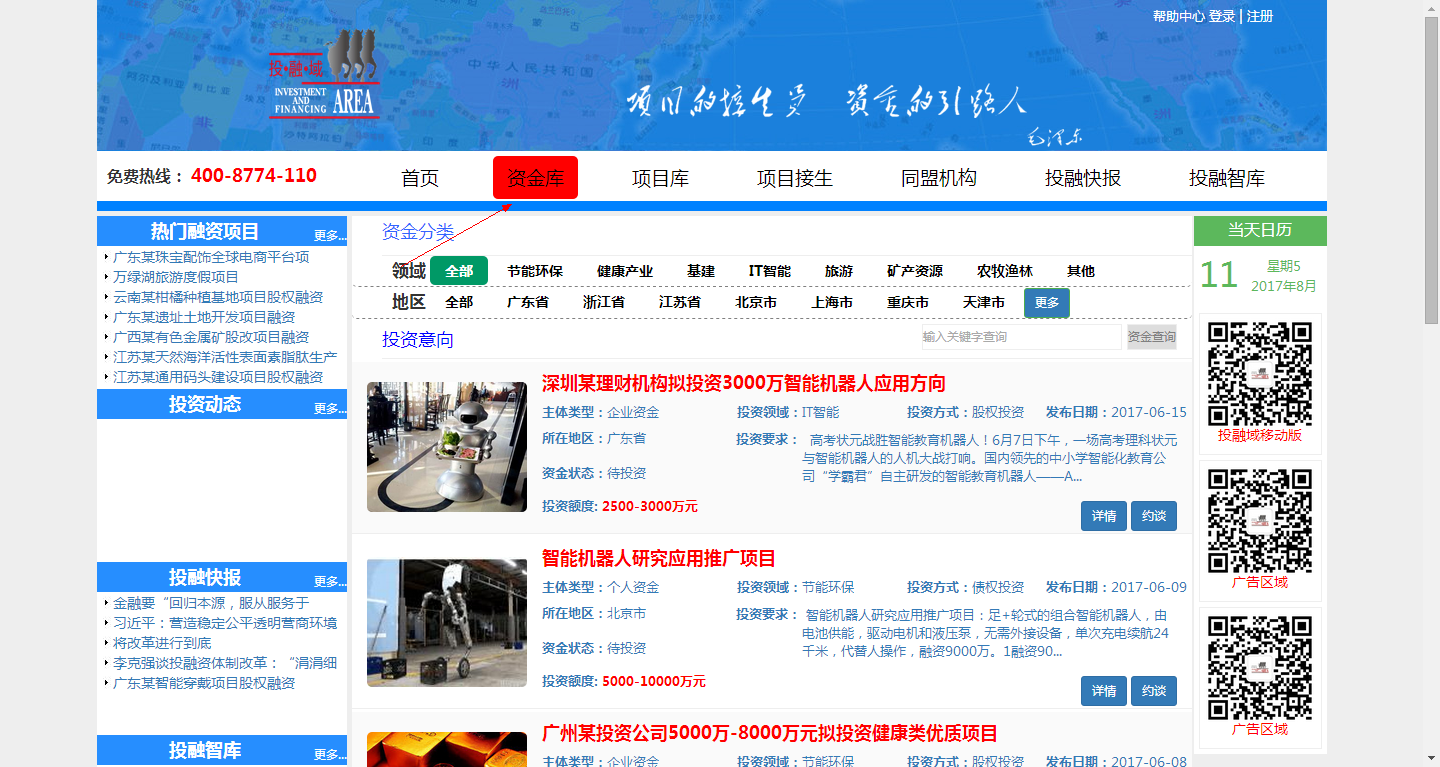The width and height of the screenshot is (1440, 767).
Task: Select 全部 in 地区 filter
Action: pyautogui.click(x=459, y=302)
